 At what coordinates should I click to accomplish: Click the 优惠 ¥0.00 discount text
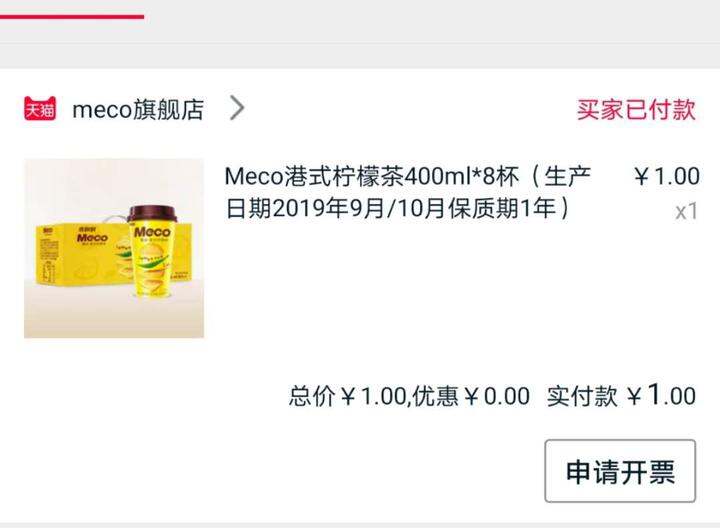[471, 396]
